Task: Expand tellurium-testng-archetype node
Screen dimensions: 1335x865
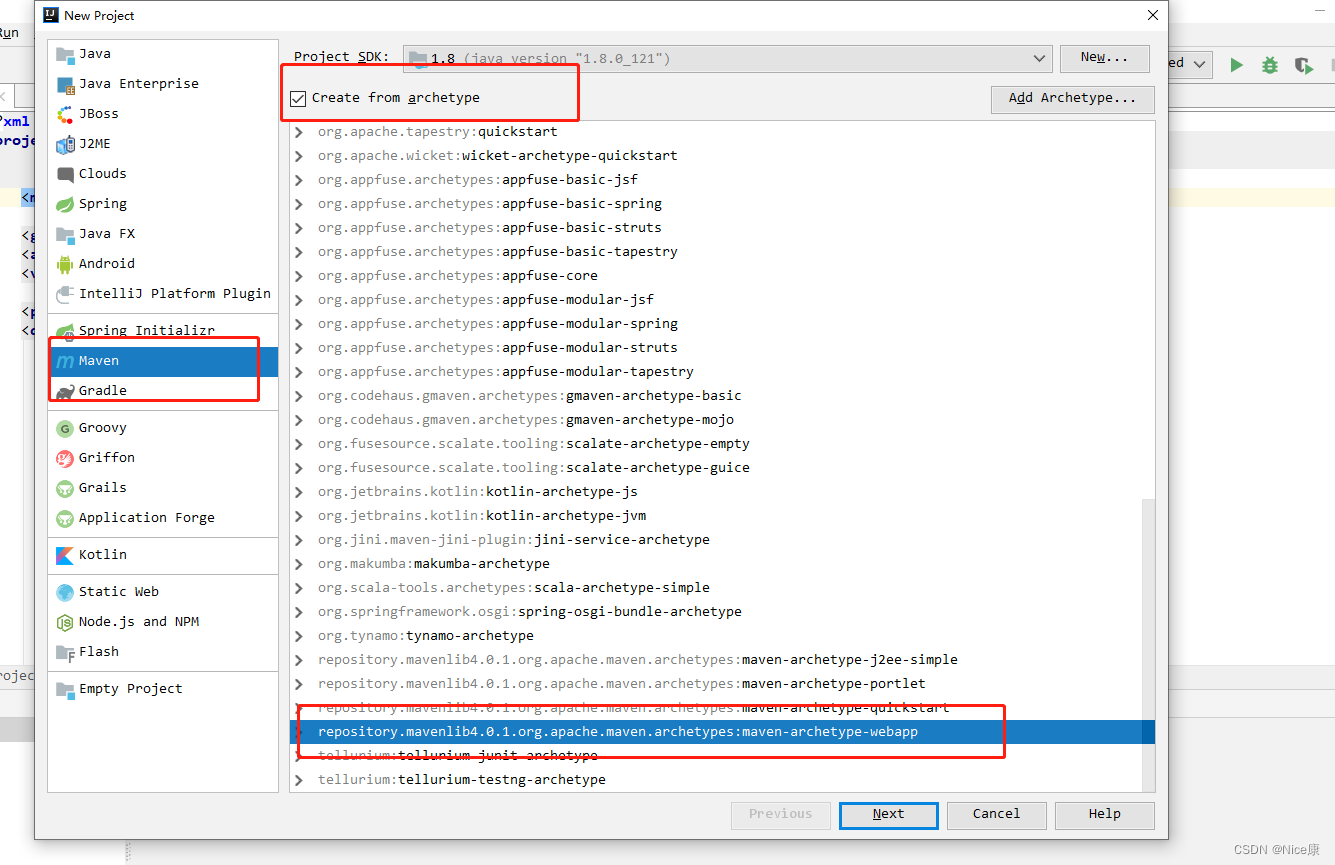Action: pos(298,780)
